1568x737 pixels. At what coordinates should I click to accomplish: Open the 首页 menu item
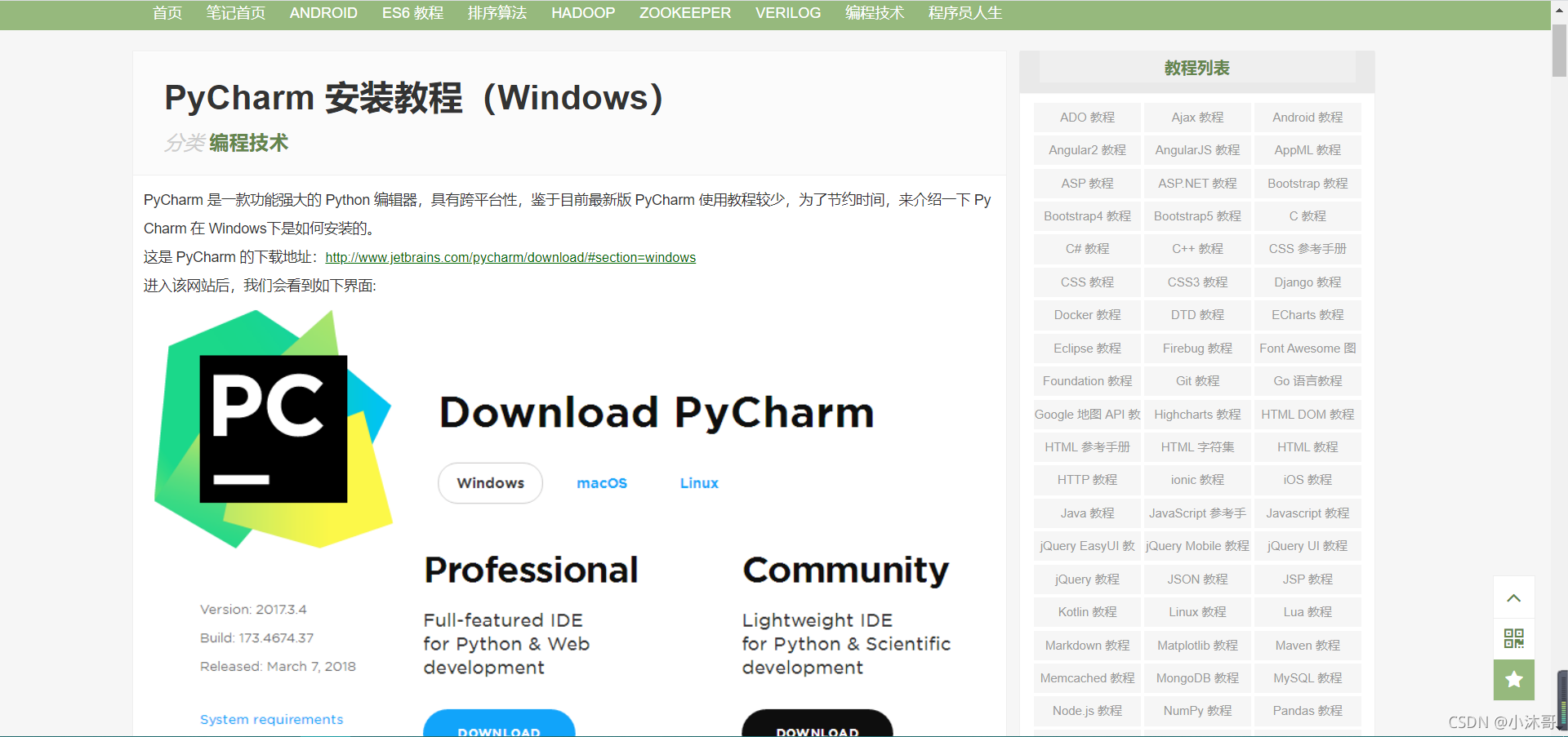[167, 13]
